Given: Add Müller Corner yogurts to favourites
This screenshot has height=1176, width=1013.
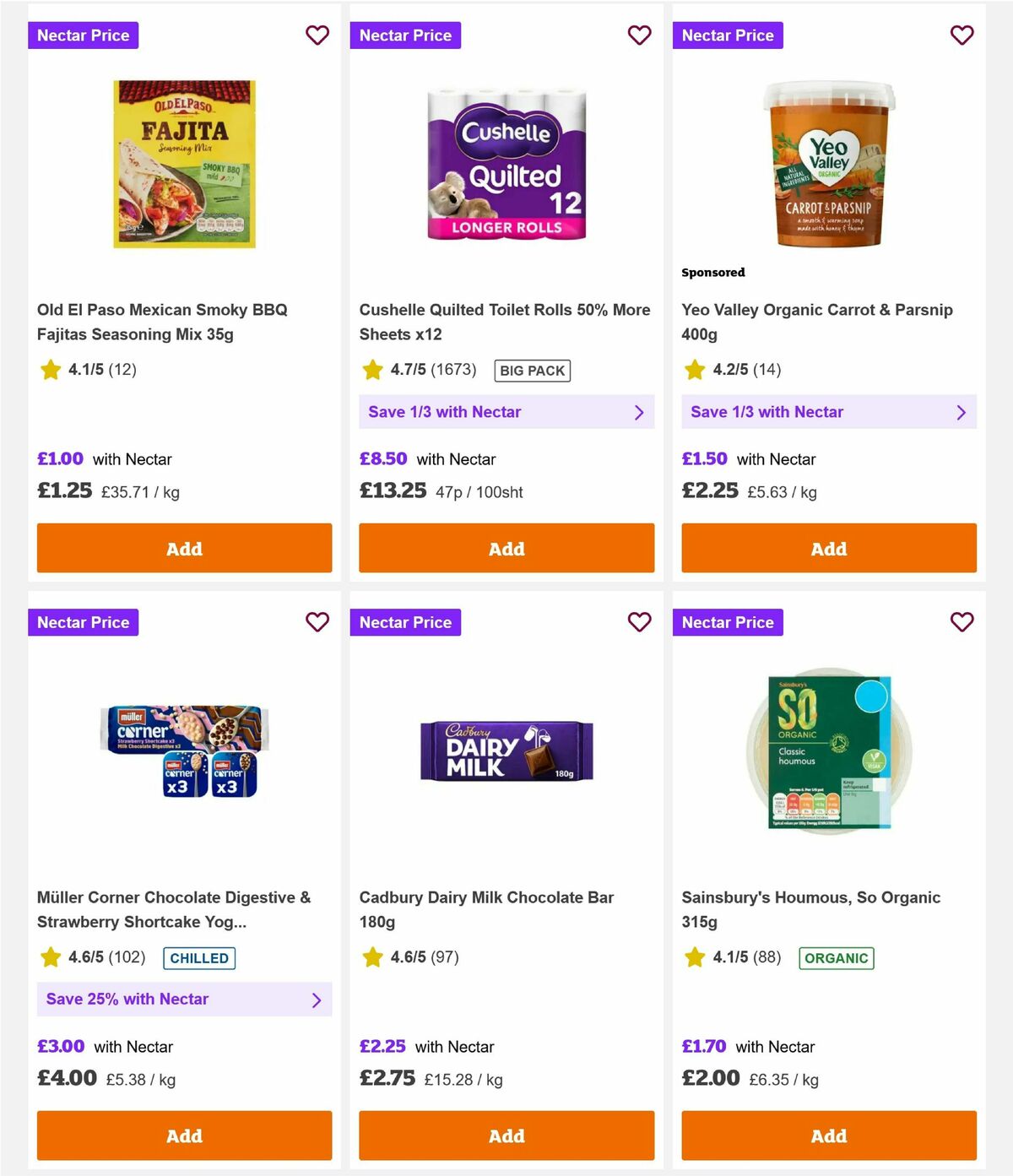Looking at the screenshot, I should [317, 622].
